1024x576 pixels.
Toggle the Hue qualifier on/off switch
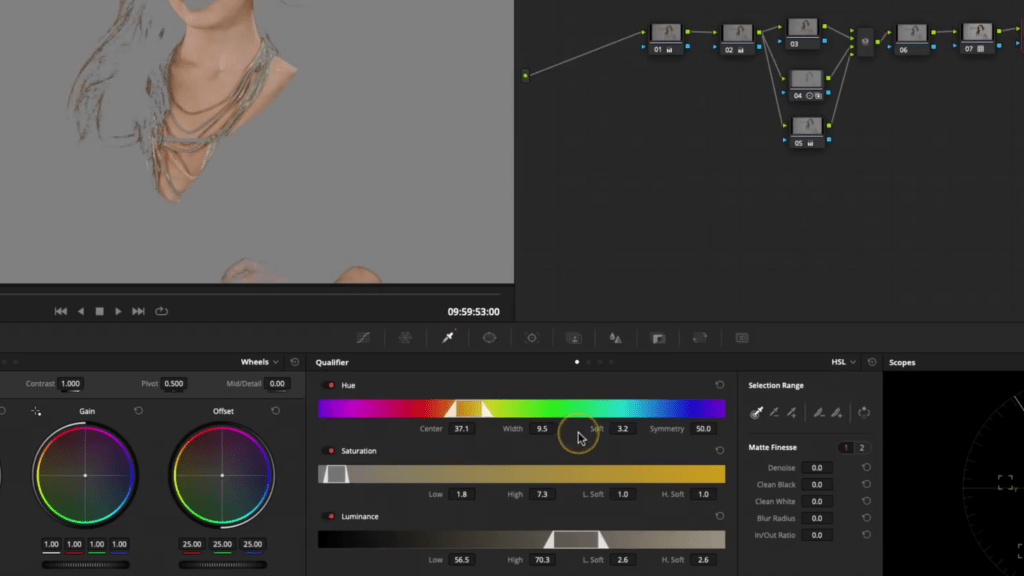[330, 385]
